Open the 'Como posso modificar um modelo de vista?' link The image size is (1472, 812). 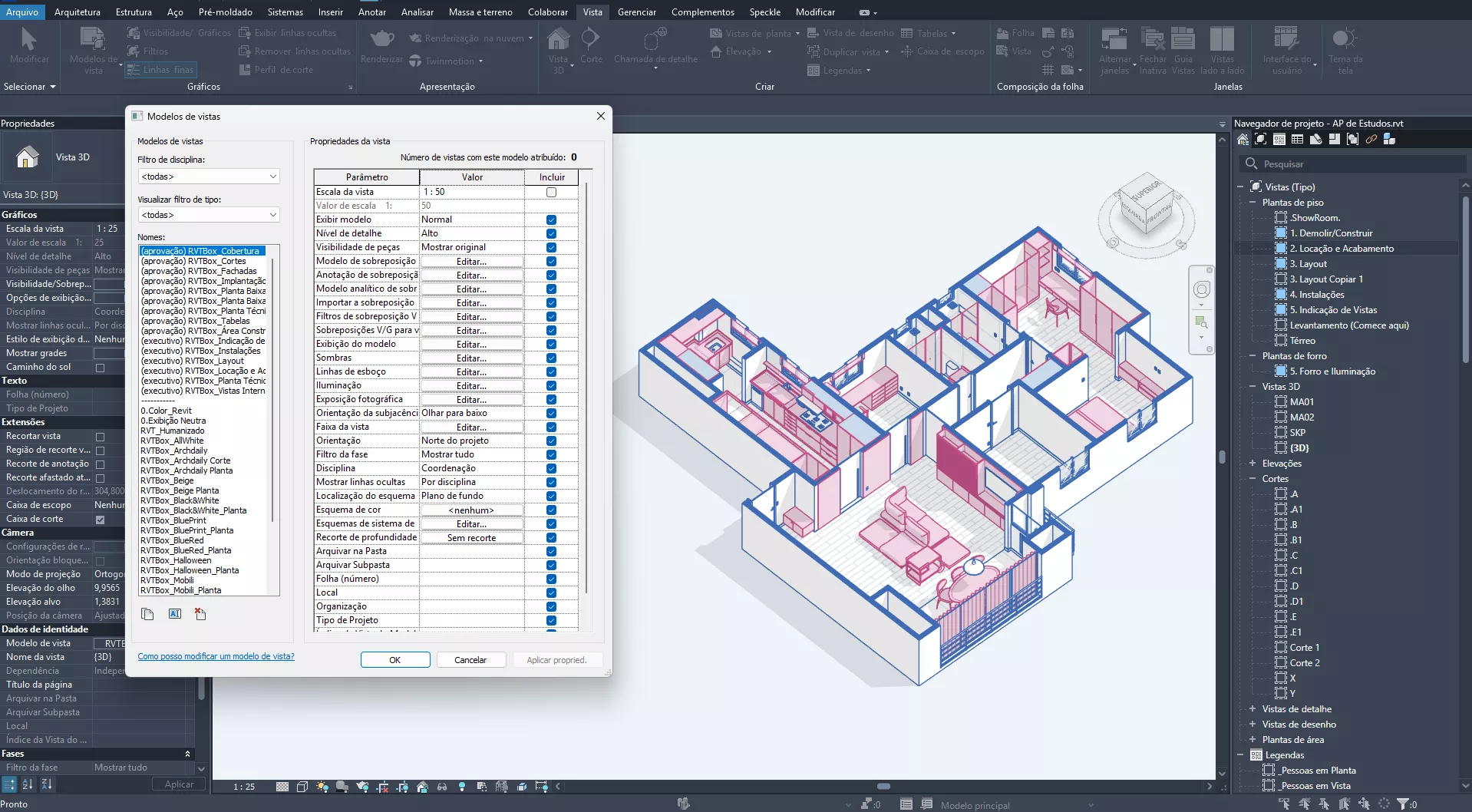coord(216,657)
